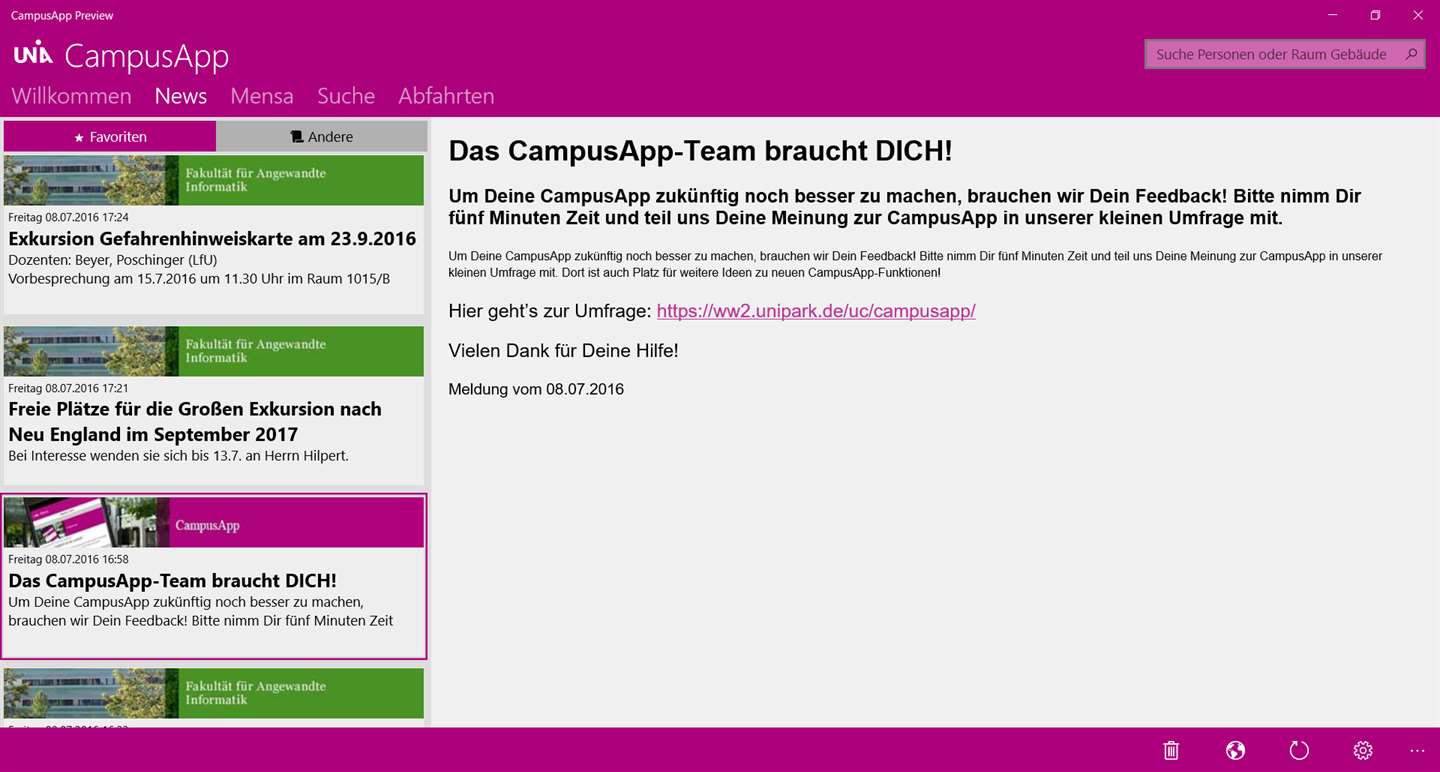
Task: Click the search magnifier icon
Action: coord(1411,54)
